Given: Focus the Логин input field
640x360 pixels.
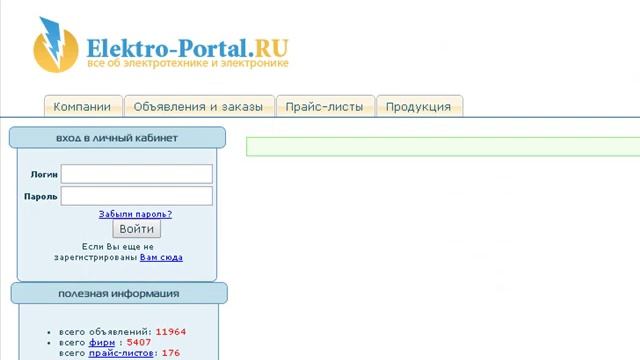Looking at the screenshot, I should click(x=137, y=174).
